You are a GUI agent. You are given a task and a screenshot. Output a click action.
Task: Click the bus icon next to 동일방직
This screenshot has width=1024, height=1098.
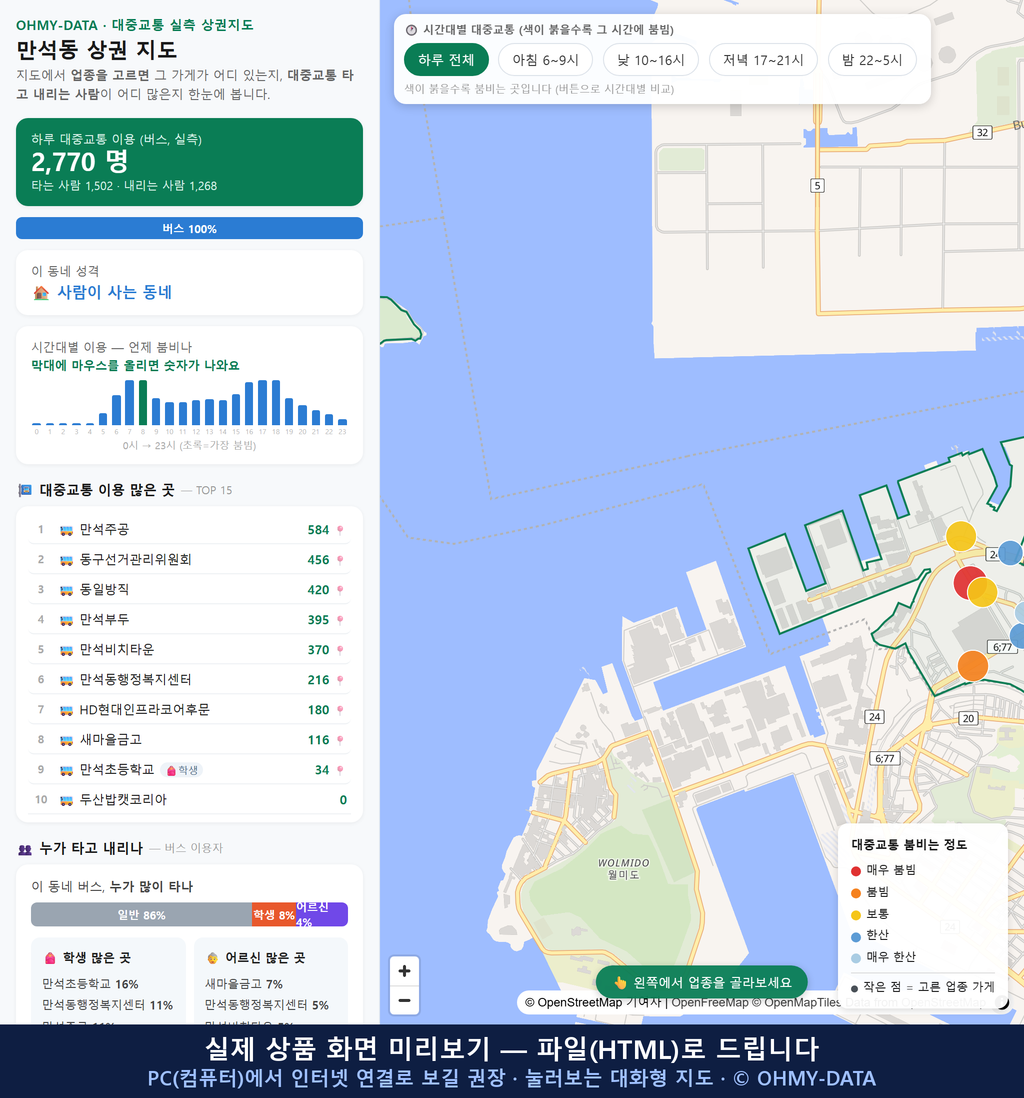tap(67, 590)
